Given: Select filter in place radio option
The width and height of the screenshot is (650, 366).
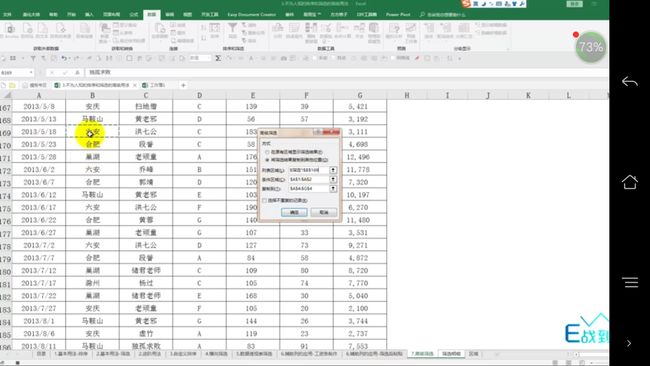Looking at the screenshot, I should tap(267, 152).
